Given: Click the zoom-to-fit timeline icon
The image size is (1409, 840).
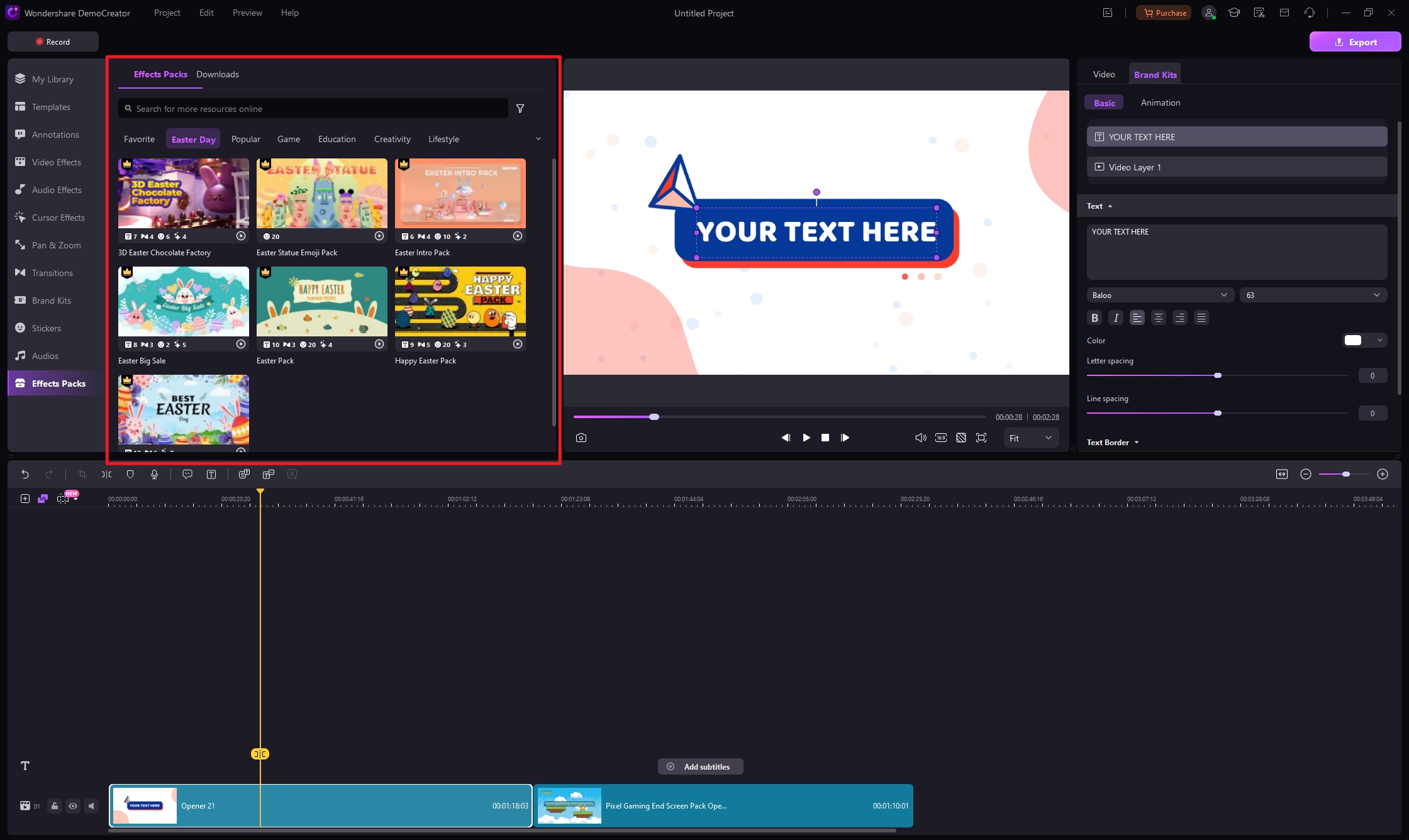Looking at the screenshot, I should click(1281, 474).
